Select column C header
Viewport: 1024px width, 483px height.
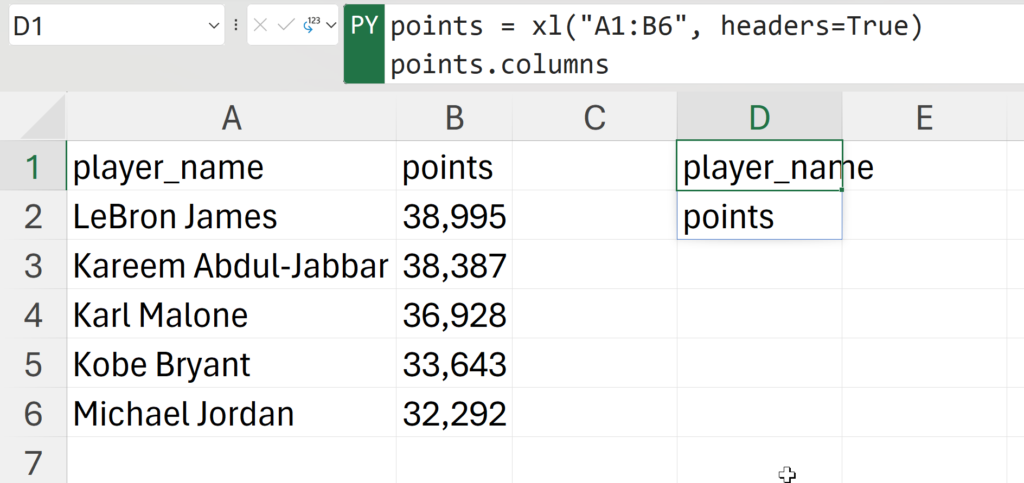(594, 118)
